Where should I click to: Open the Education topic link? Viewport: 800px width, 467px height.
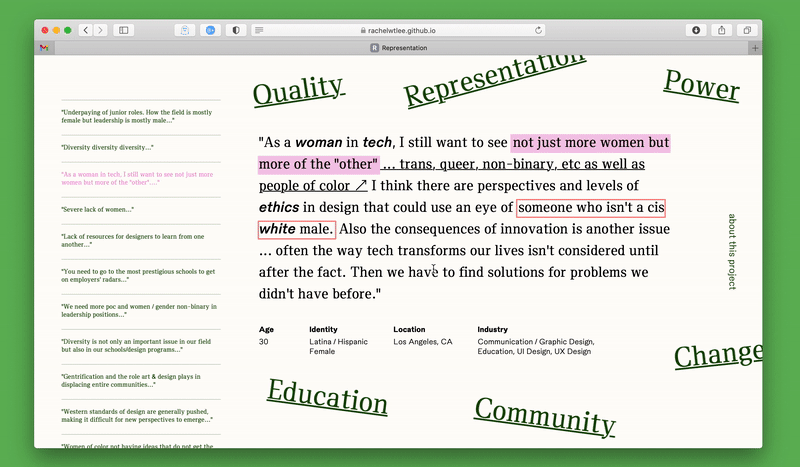[x=327, y=396]
